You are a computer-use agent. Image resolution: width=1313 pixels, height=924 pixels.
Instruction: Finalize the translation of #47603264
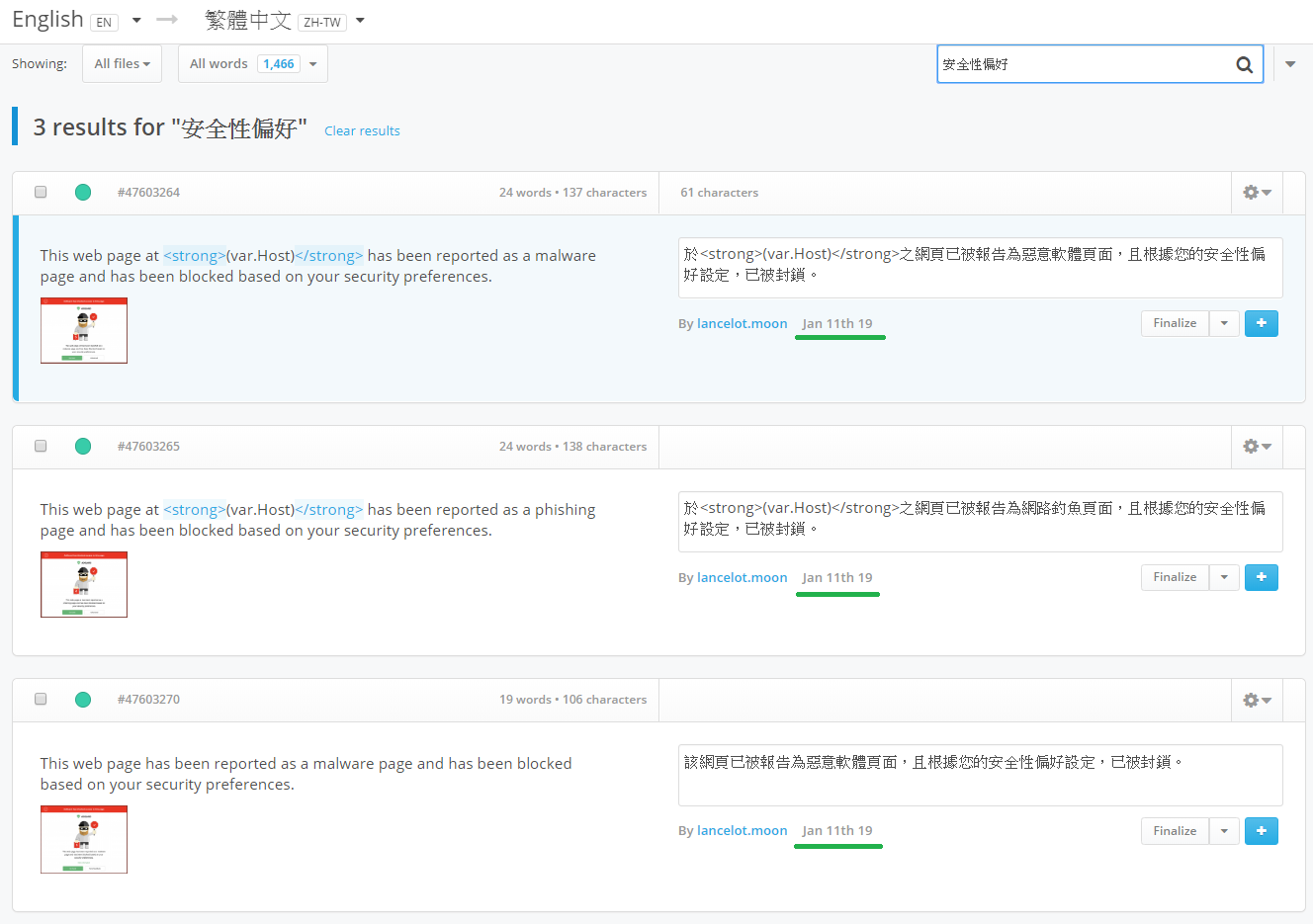coord(1175,323)
